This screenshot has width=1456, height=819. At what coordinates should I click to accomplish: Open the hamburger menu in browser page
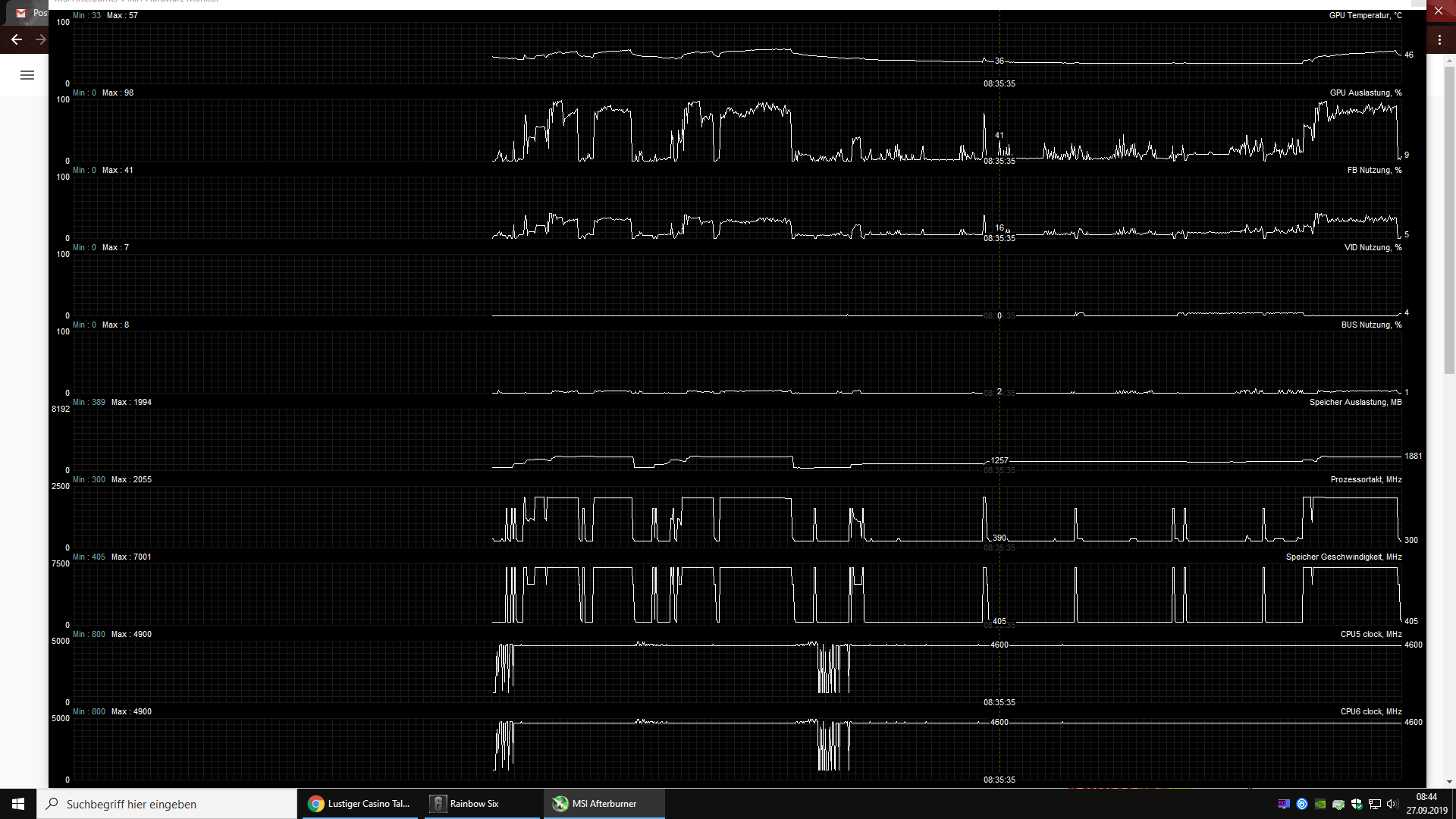27,75
